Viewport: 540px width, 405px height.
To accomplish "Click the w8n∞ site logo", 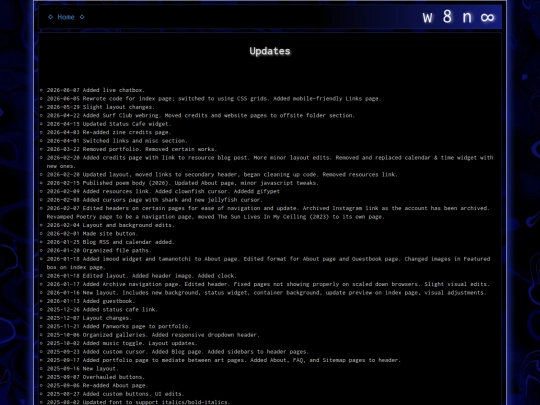I will [458, 17].
